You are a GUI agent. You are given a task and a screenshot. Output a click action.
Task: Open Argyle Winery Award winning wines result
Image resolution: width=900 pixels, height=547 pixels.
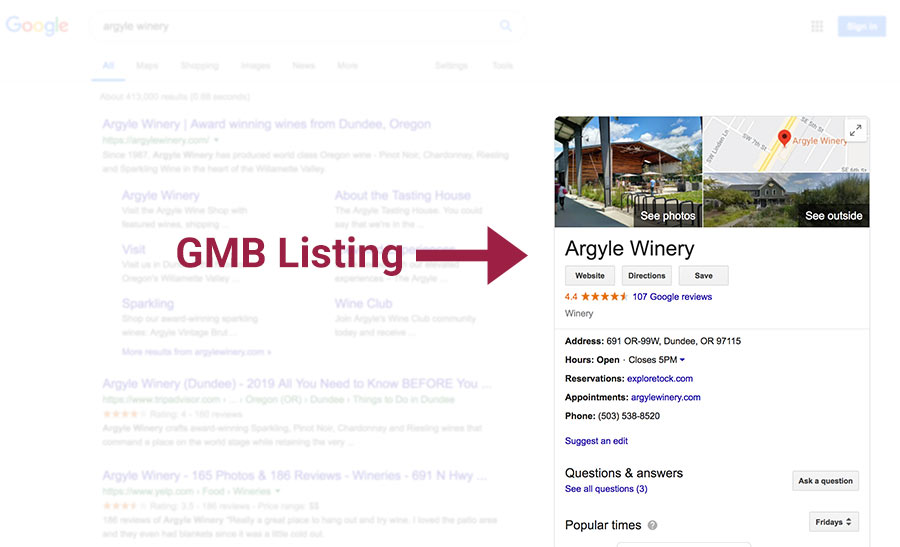click(x=266, y=125)
